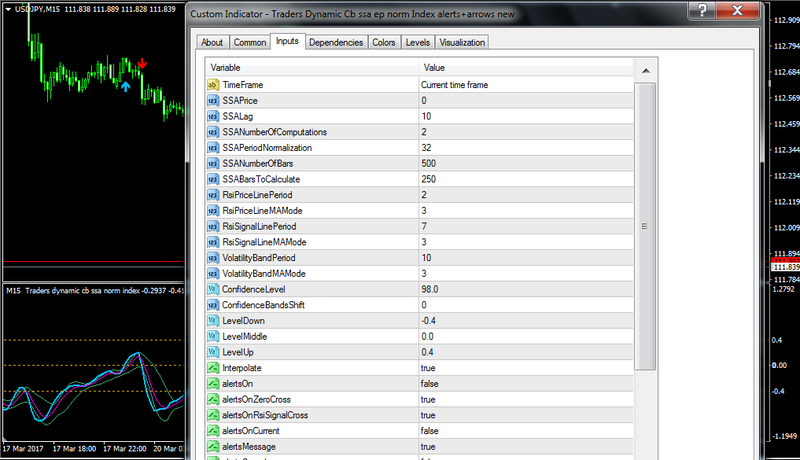Click the Interpolate boolean type icon
This screenshot has height=460, width=800.
click(213, 368)
